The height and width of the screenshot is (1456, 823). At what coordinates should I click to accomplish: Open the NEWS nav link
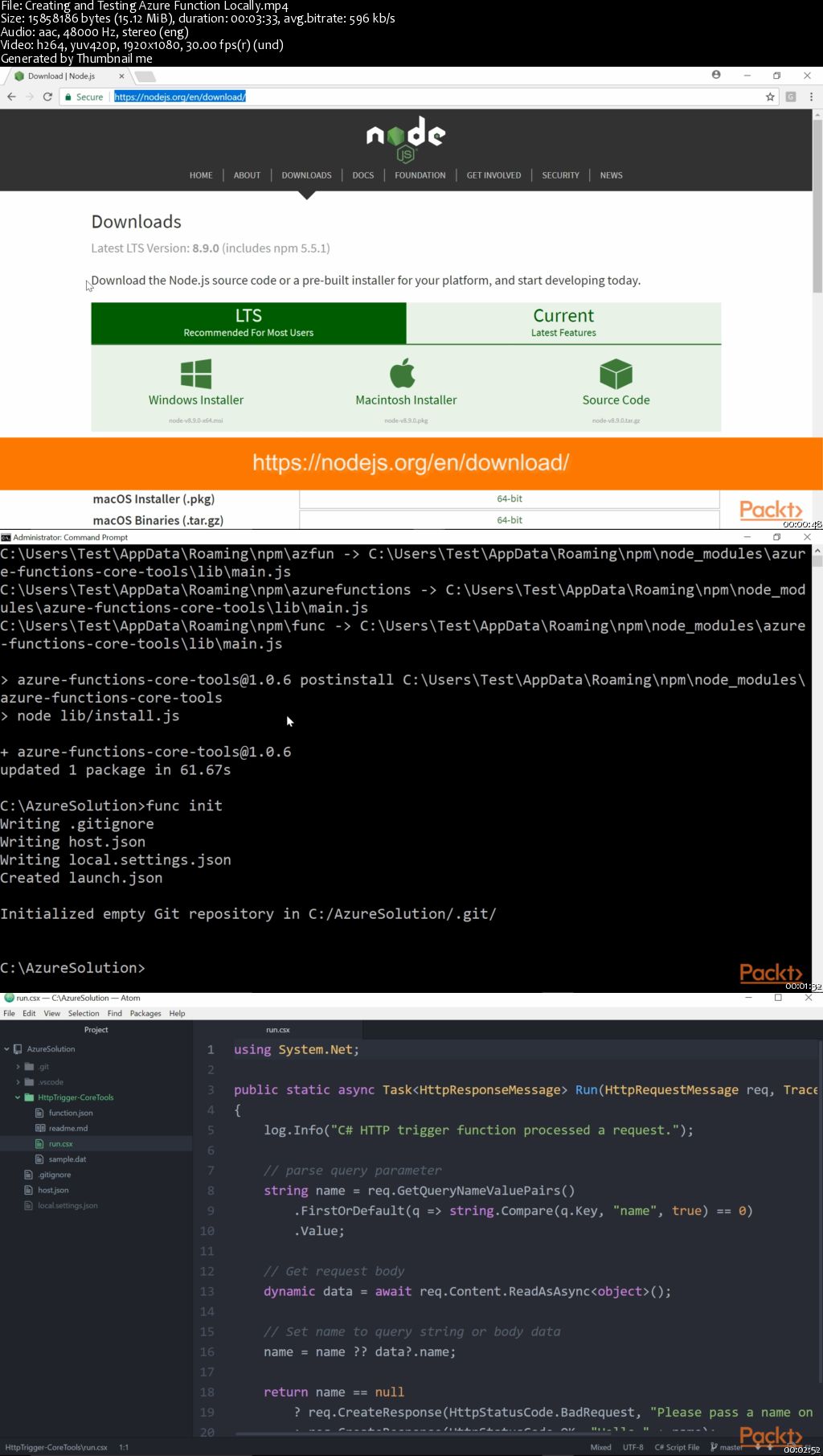[611, 175]
